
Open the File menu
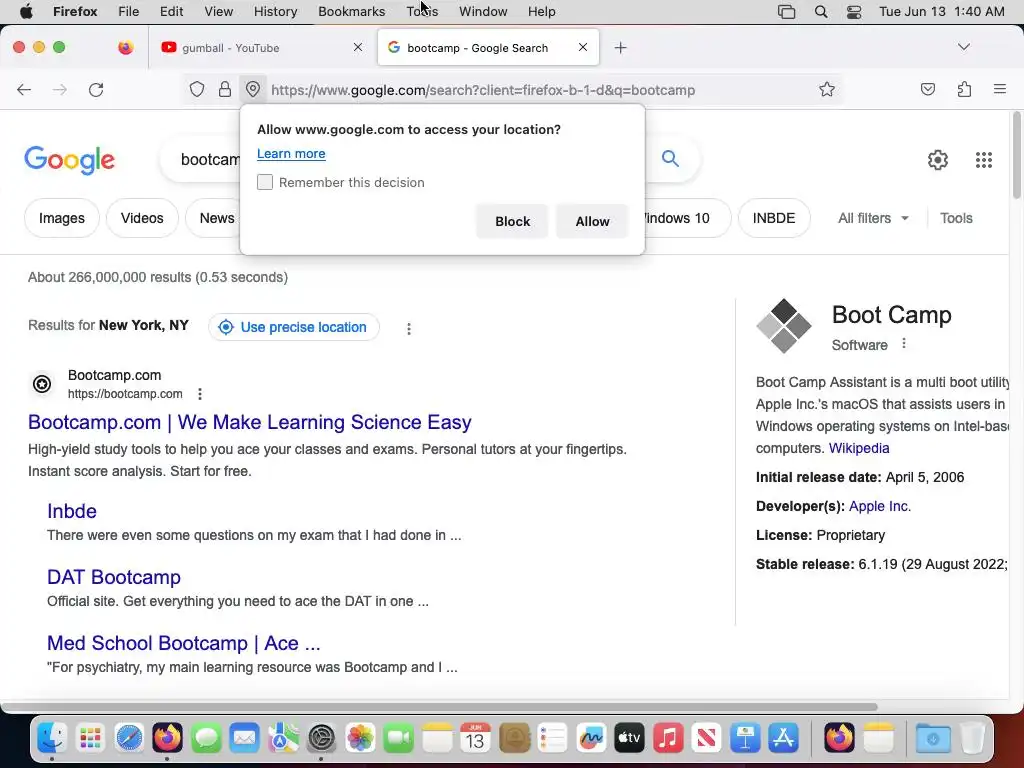point(128,12)
